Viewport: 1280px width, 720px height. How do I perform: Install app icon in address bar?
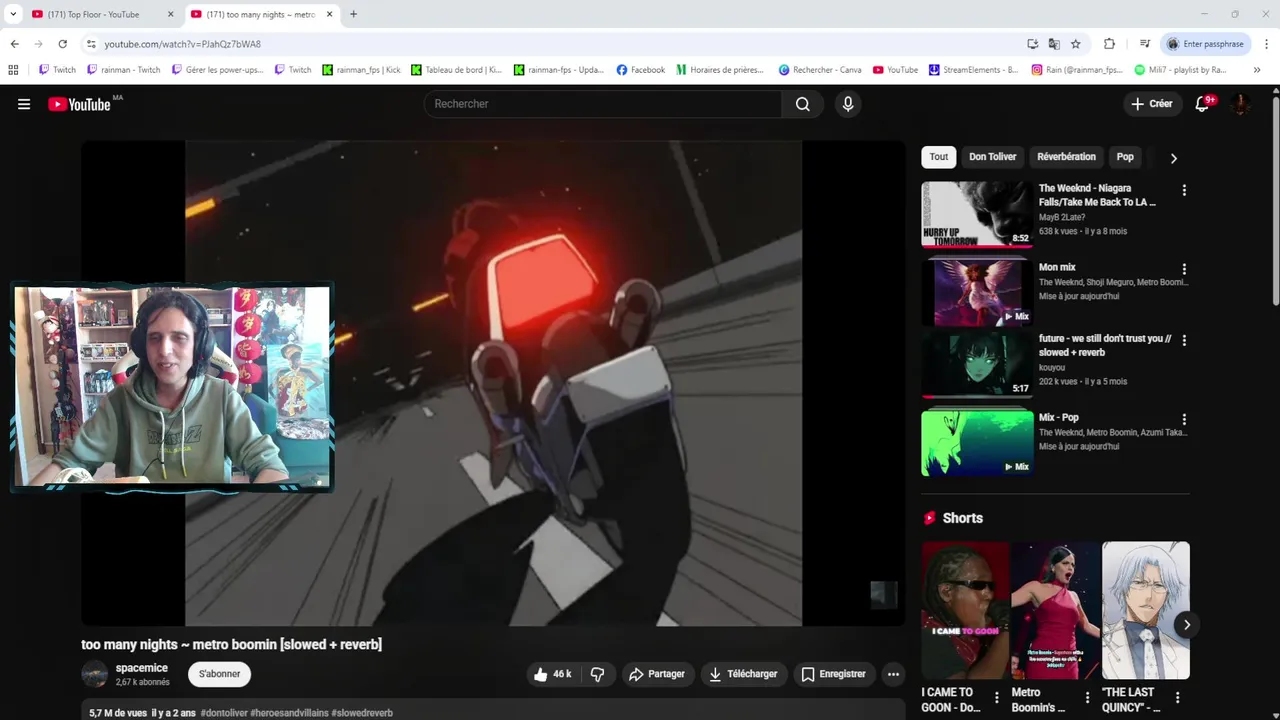tap(1032, 44)
